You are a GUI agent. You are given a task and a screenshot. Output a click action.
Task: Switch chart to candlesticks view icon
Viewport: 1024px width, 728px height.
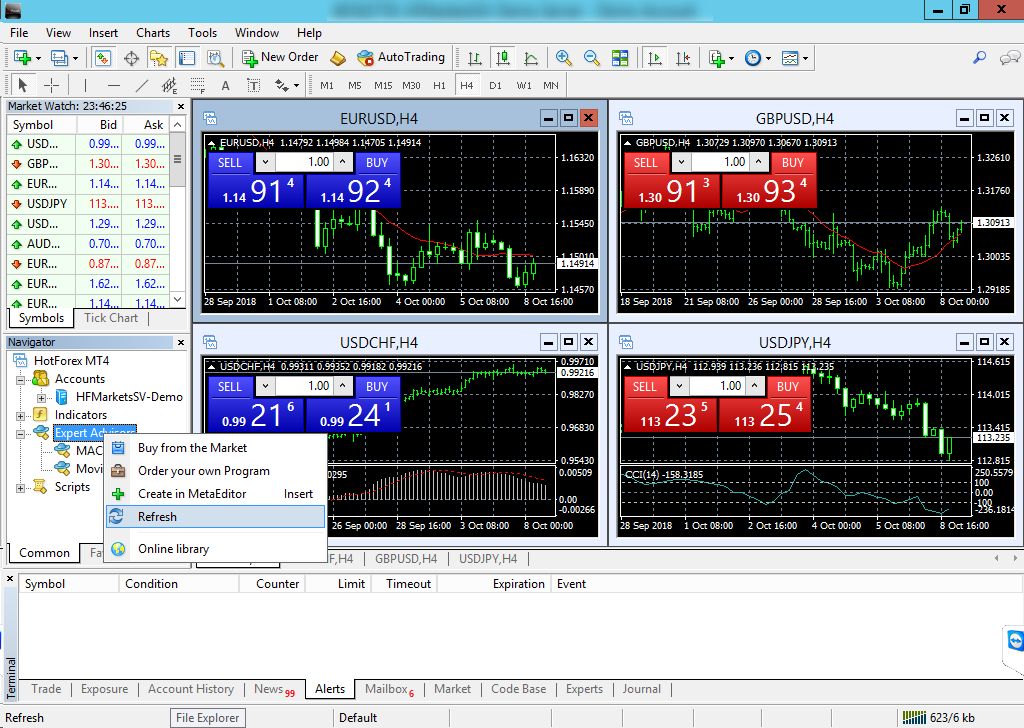(x=502, y=58)
